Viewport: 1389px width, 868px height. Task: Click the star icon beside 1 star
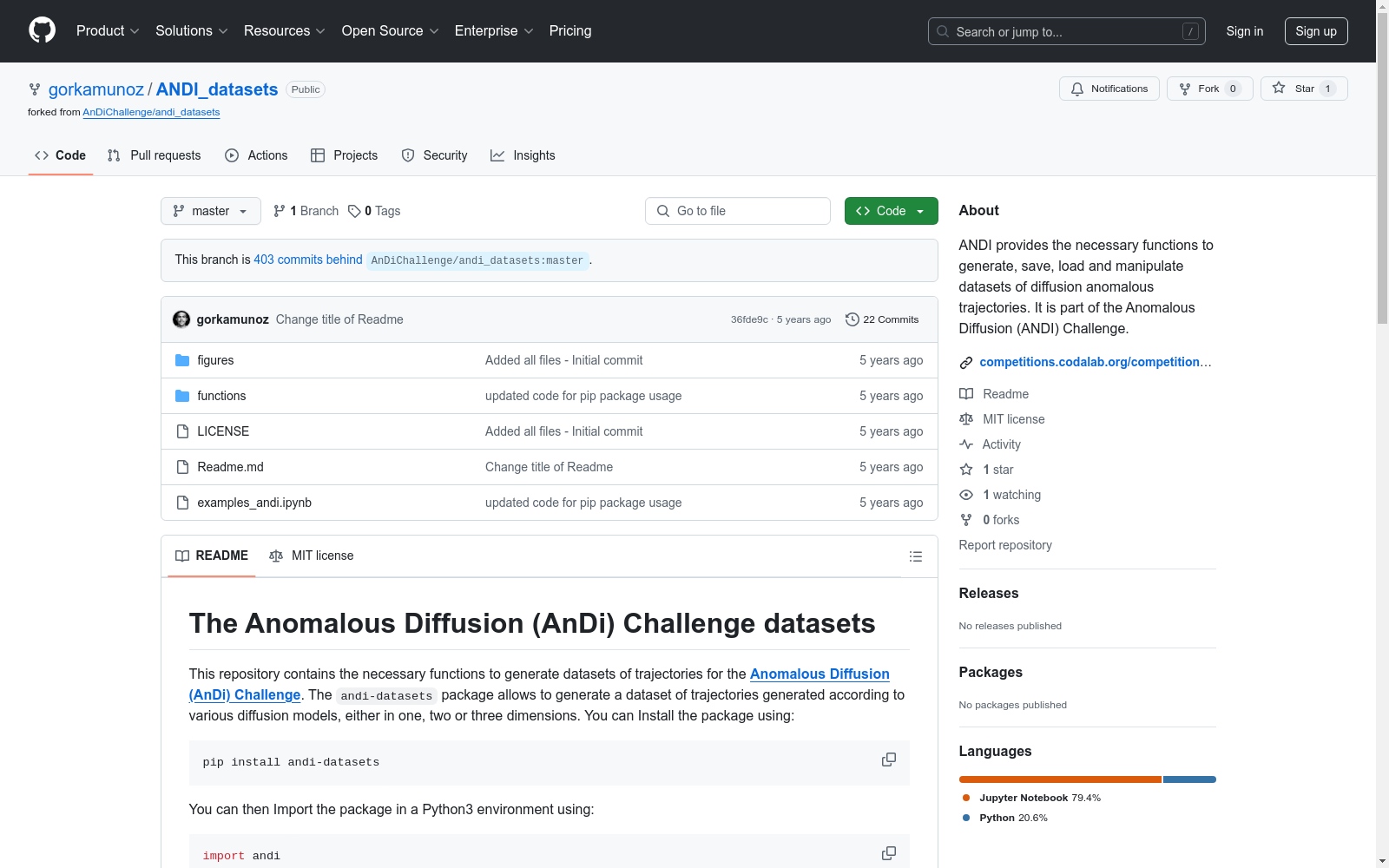click(966, 470)
